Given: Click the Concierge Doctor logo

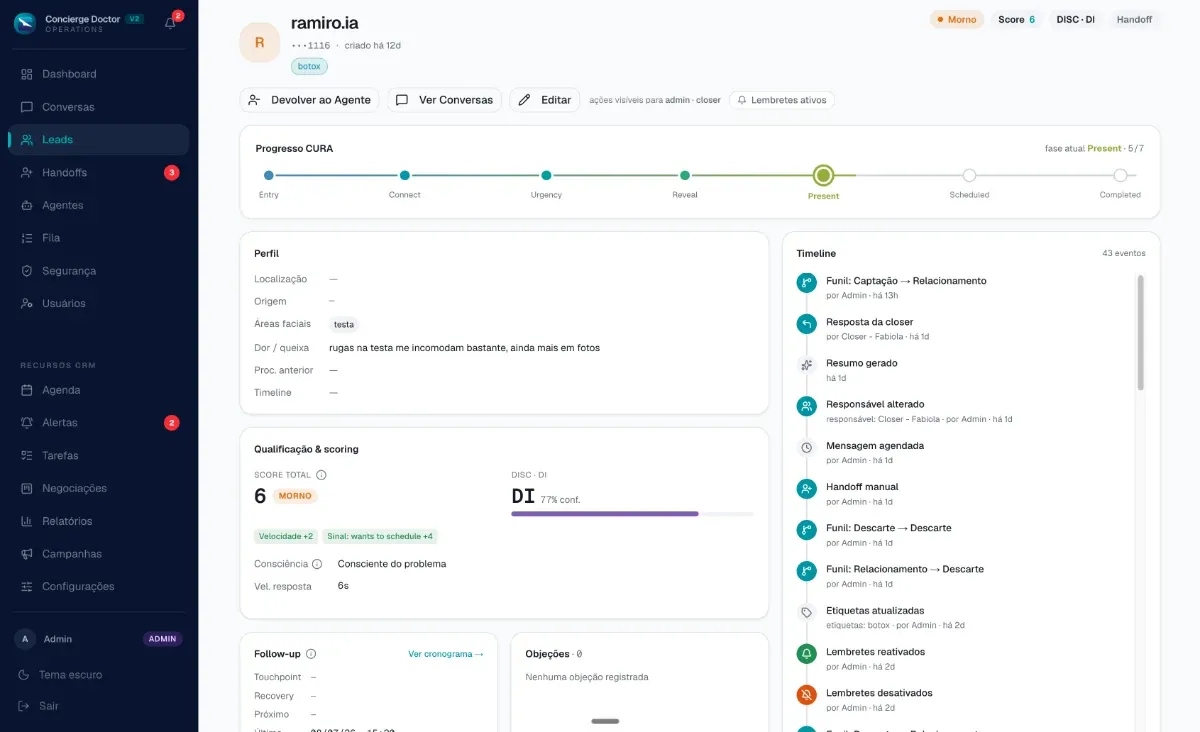Looking at the screenshot, I should click(x=25, y=23).
